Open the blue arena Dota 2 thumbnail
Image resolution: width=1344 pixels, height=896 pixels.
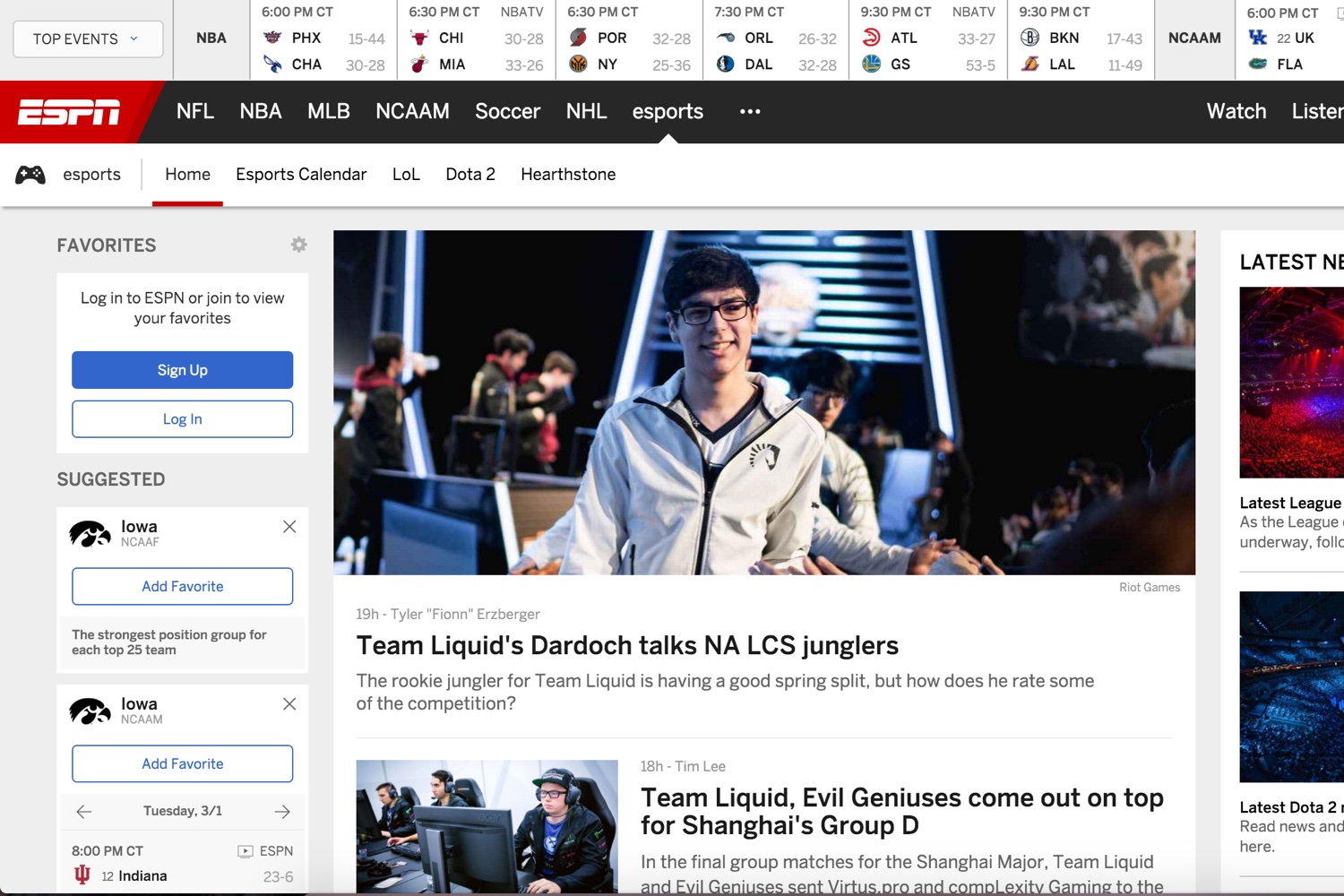(x=1291, y=687)
